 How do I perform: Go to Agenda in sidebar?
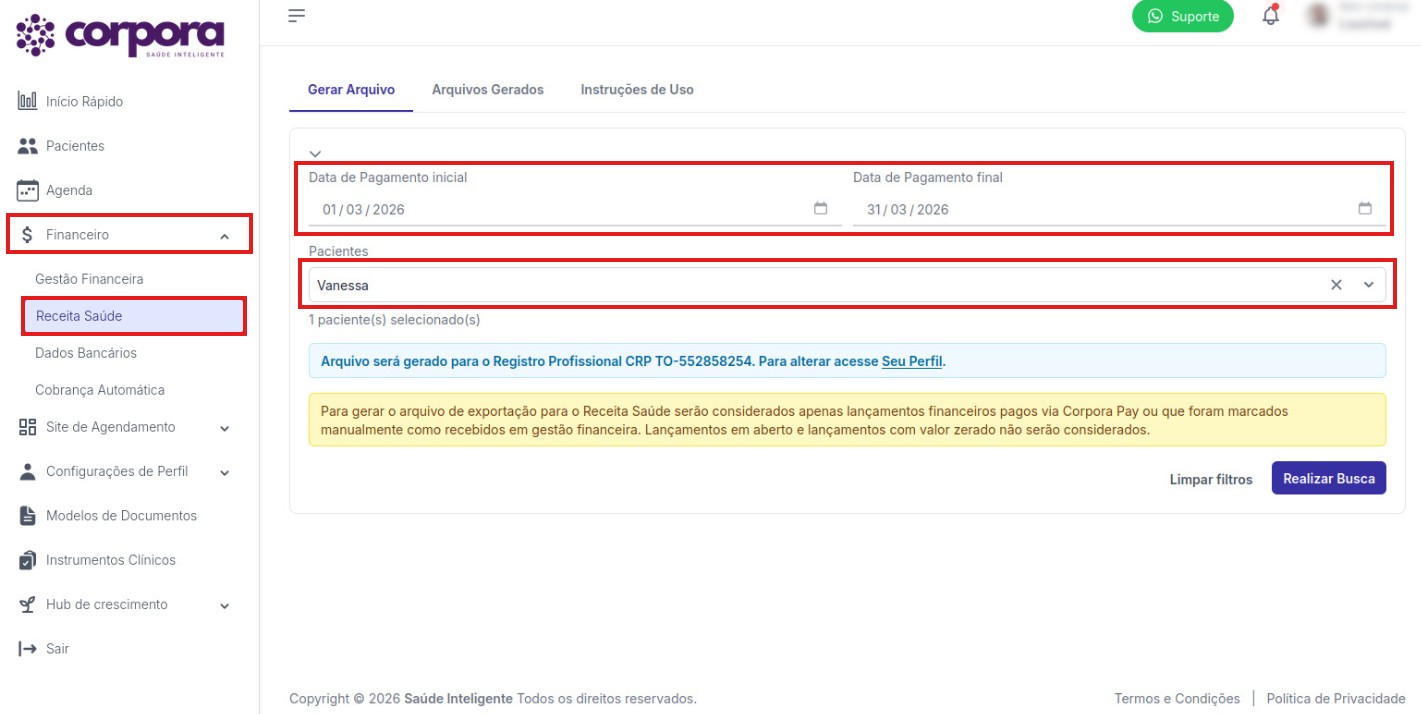tap(69, 190)
